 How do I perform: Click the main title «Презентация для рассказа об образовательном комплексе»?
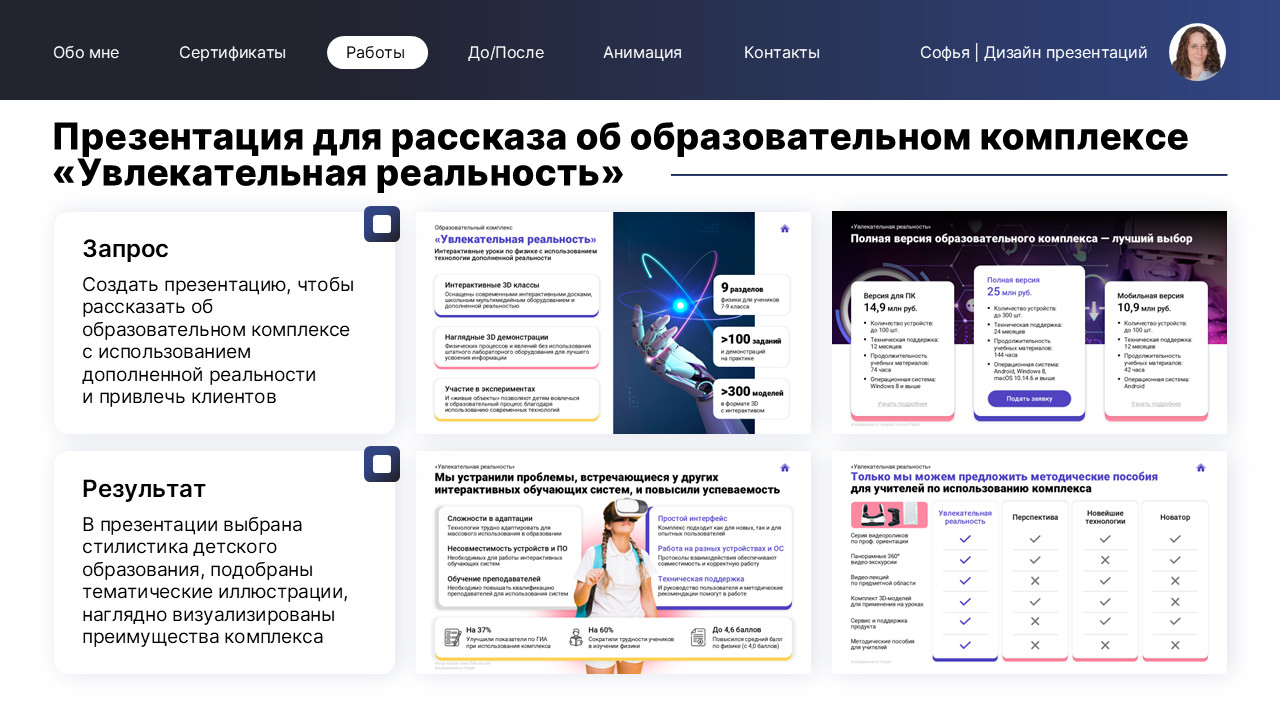[x=620, y=136]
